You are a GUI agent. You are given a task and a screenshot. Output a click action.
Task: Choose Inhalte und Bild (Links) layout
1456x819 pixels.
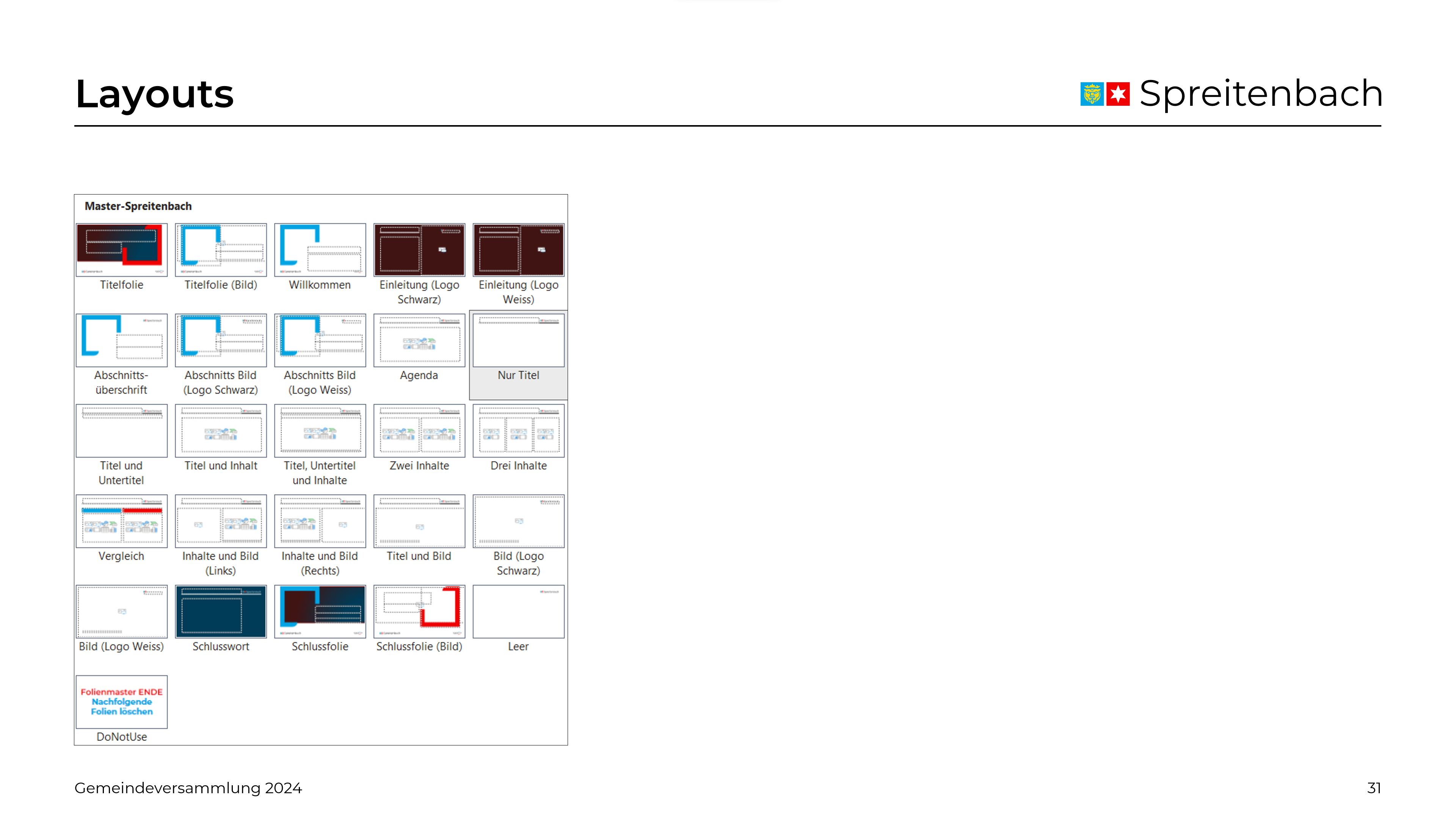(220, 521)
